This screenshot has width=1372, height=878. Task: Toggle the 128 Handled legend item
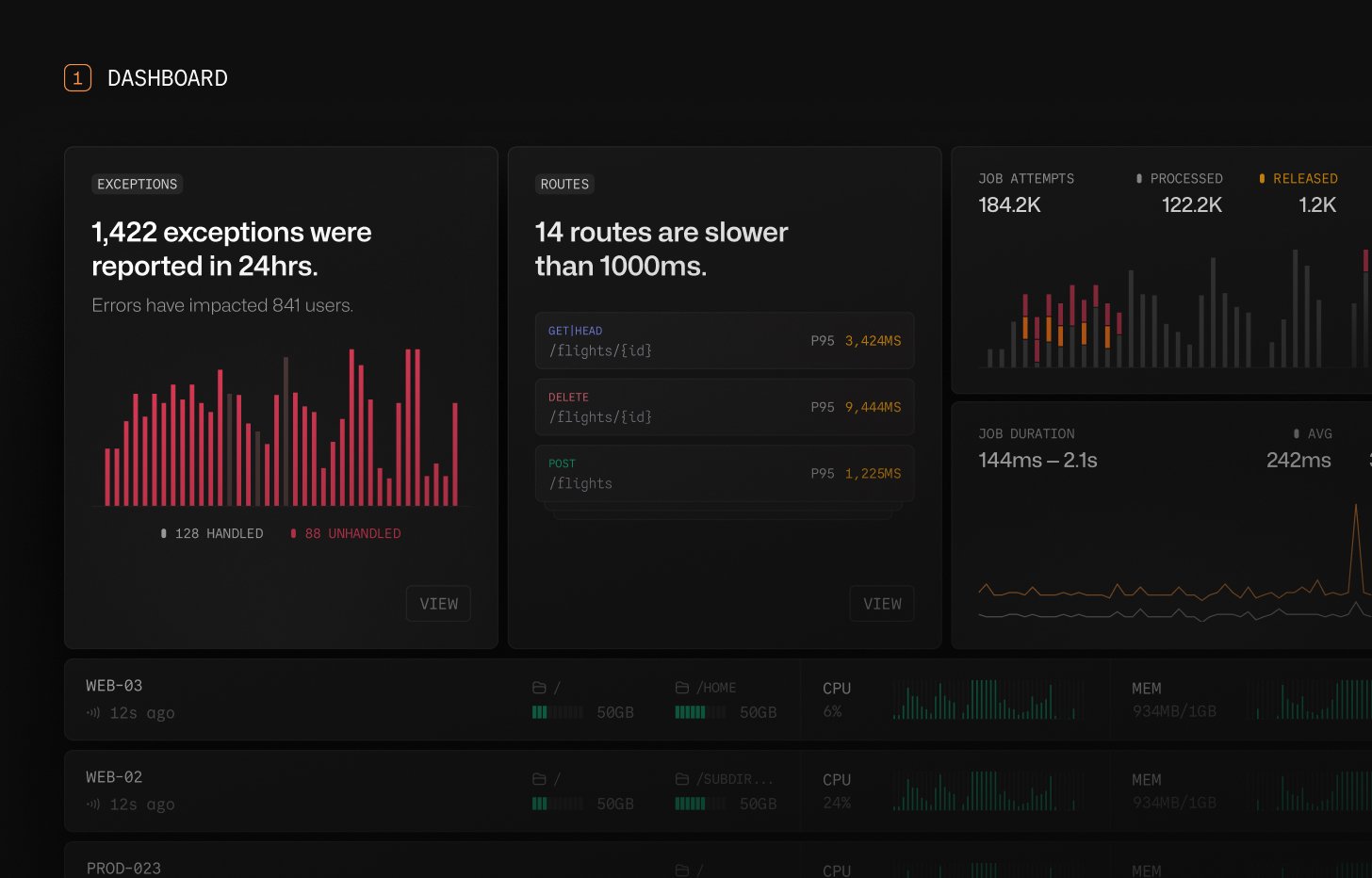pyautogui.click(x=212, y=533)
